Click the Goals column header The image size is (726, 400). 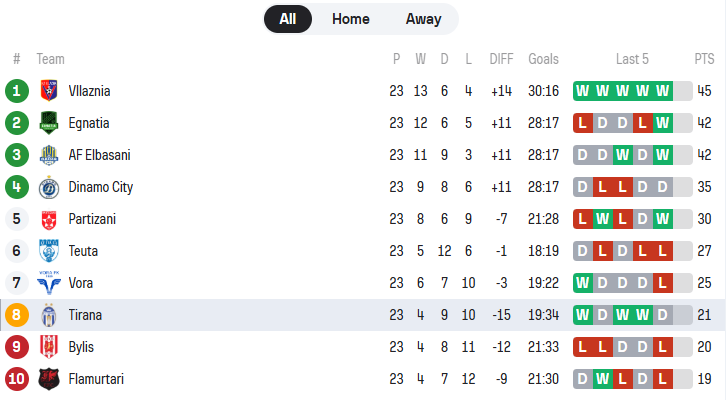click(543, 59)
